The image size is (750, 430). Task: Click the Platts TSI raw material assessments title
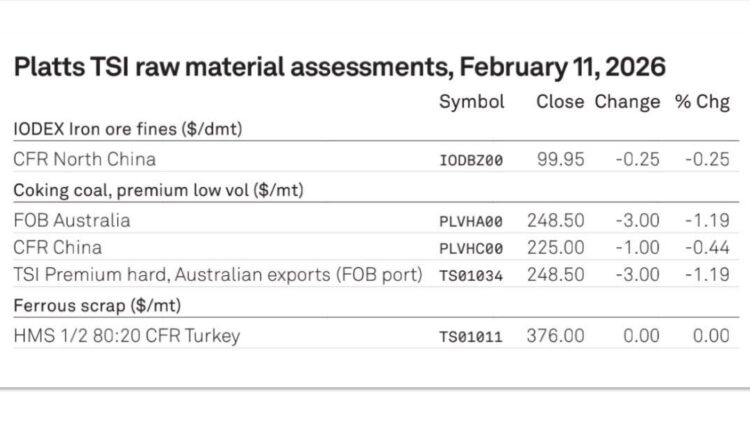pyautogui.click(x=339, y=68)
